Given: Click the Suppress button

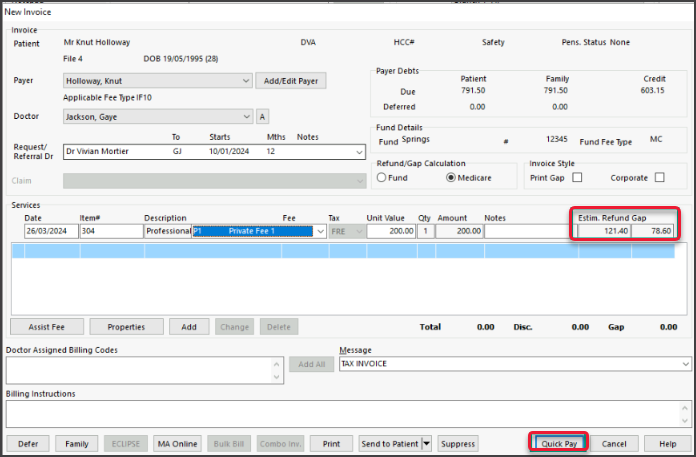Looking at the screenshot, I should click(x=458, y=444).
